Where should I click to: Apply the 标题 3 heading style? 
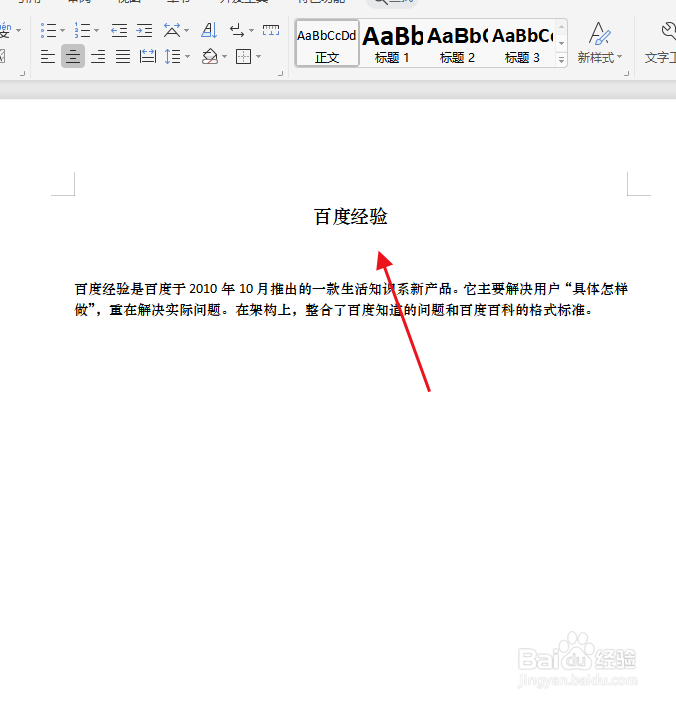[522, 43]
